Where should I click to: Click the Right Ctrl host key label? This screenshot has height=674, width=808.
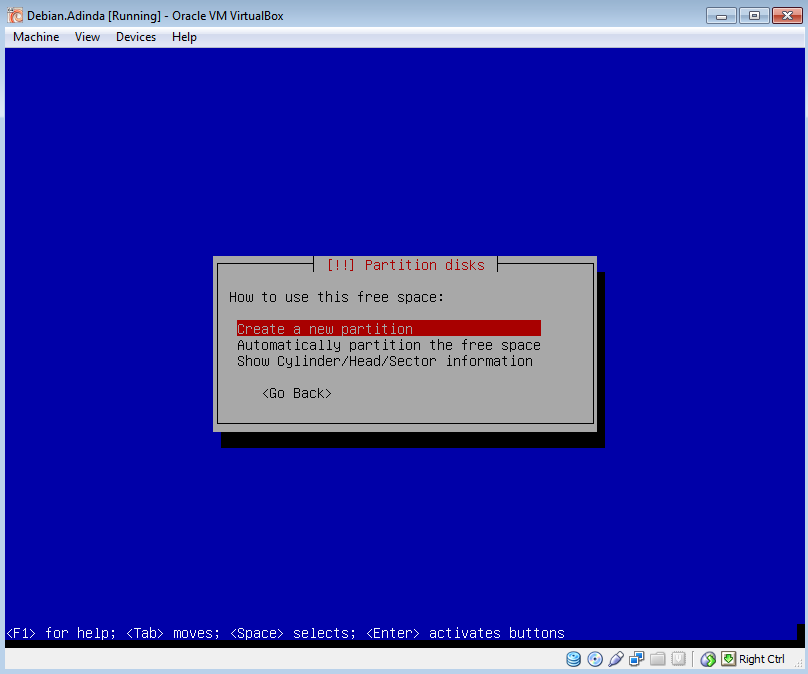[x=762, y=659]
